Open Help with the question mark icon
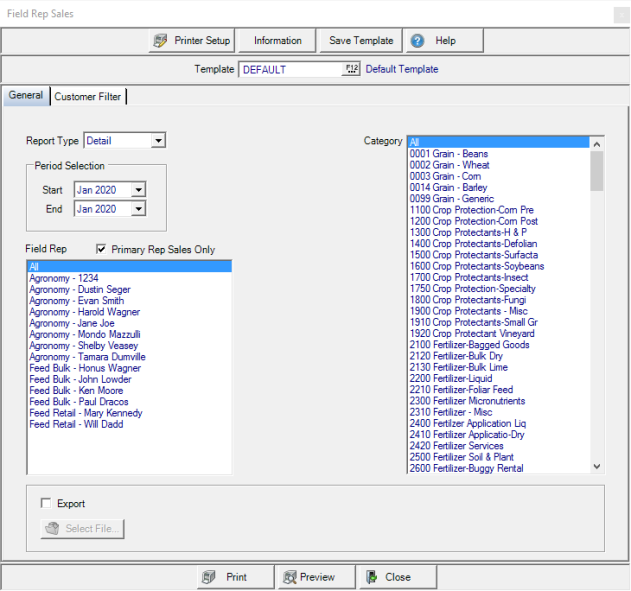Viewport: 631px width, 591px height. tap(417, 41)
